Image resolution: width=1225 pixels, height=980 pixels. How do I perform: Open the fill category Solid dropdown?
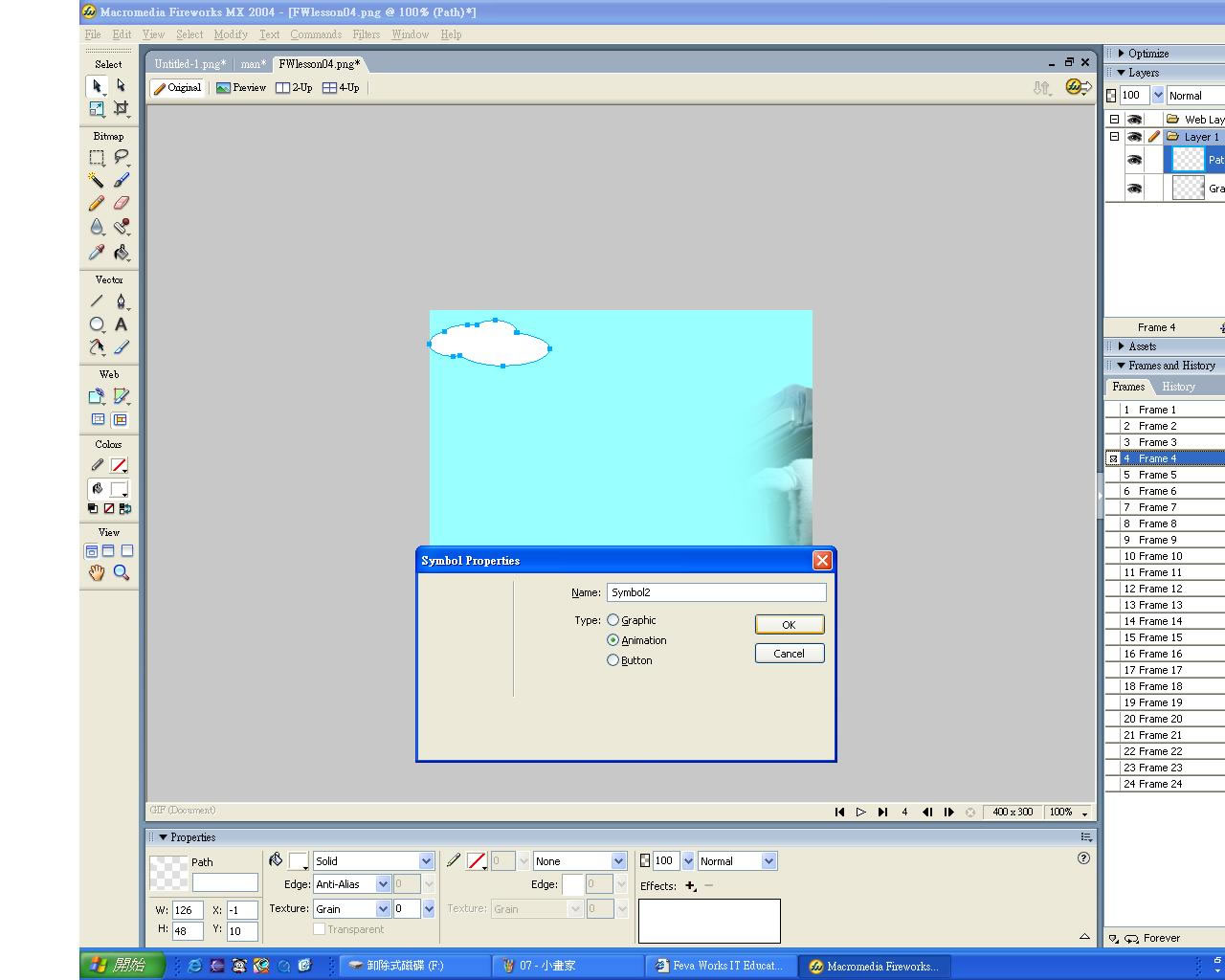click(x=426, y=861)
